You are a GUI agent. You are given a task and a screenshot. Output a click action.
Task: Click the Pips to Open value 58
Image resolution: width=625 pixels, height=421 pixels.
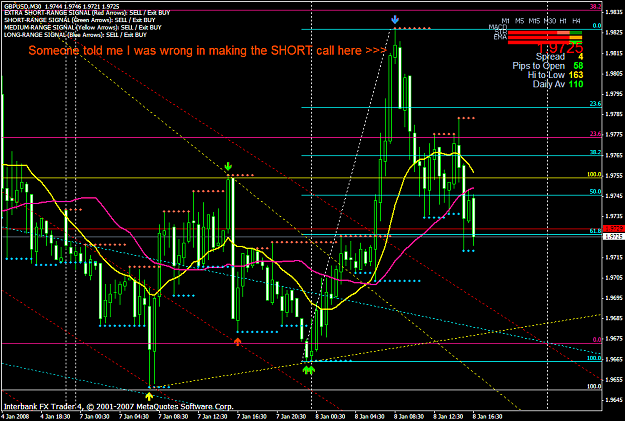point(578,66)
